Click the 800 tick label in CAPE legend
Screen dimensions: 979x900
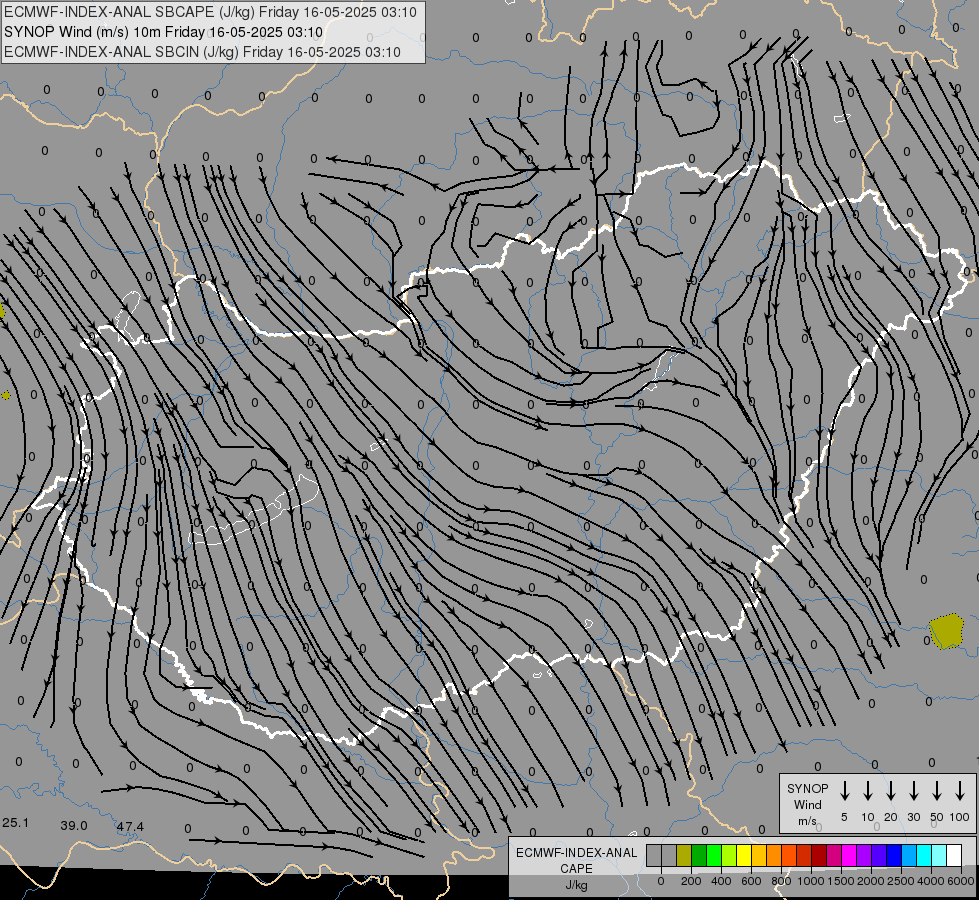(x=781, y=881)
